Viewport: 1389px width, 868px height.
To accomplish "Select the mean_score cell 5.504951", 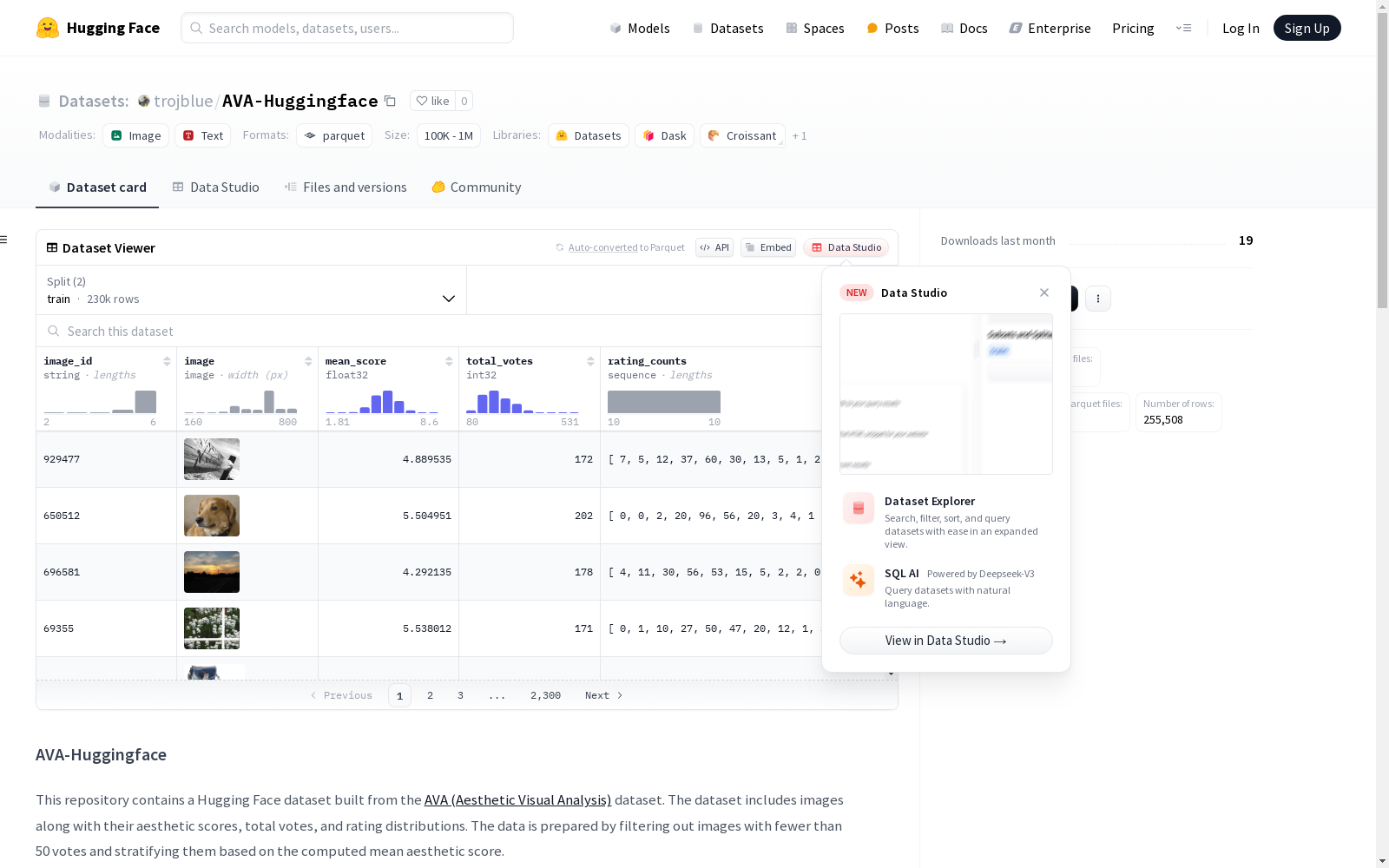I will [388, 516].
